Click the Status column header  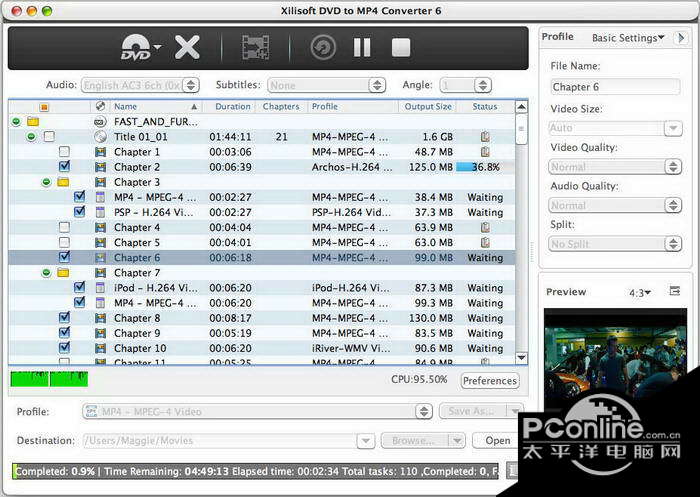pos(485,106)
